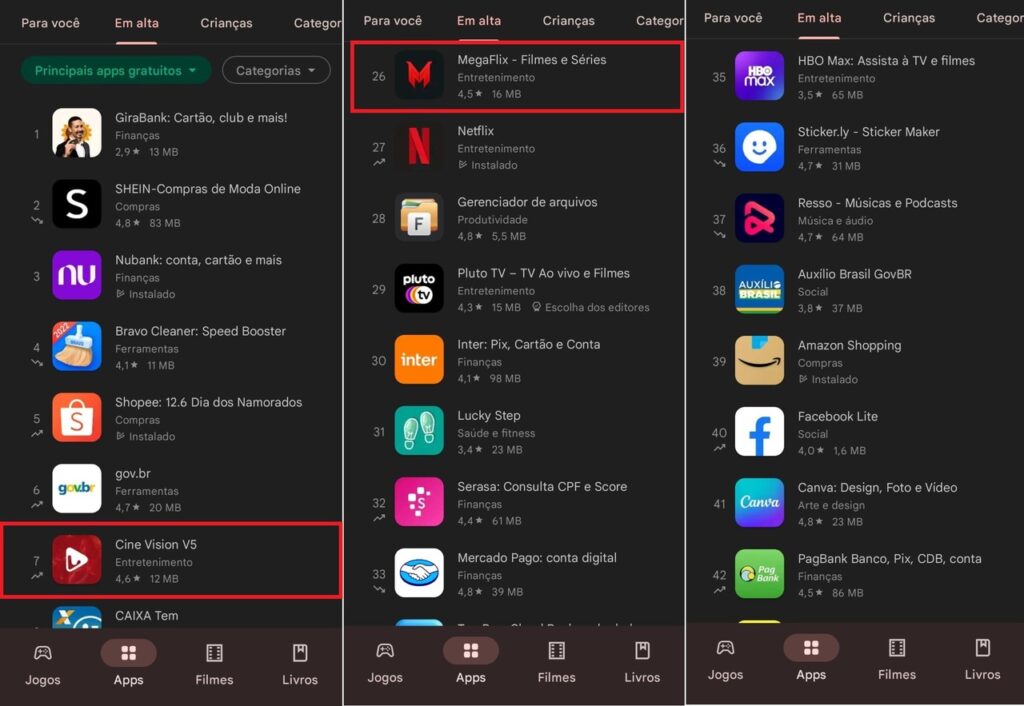Viewport: 1024px width, 706px height.
Task: Open the Facebook Lite icon
Action: pyautogui.click(x=759, y=432)
